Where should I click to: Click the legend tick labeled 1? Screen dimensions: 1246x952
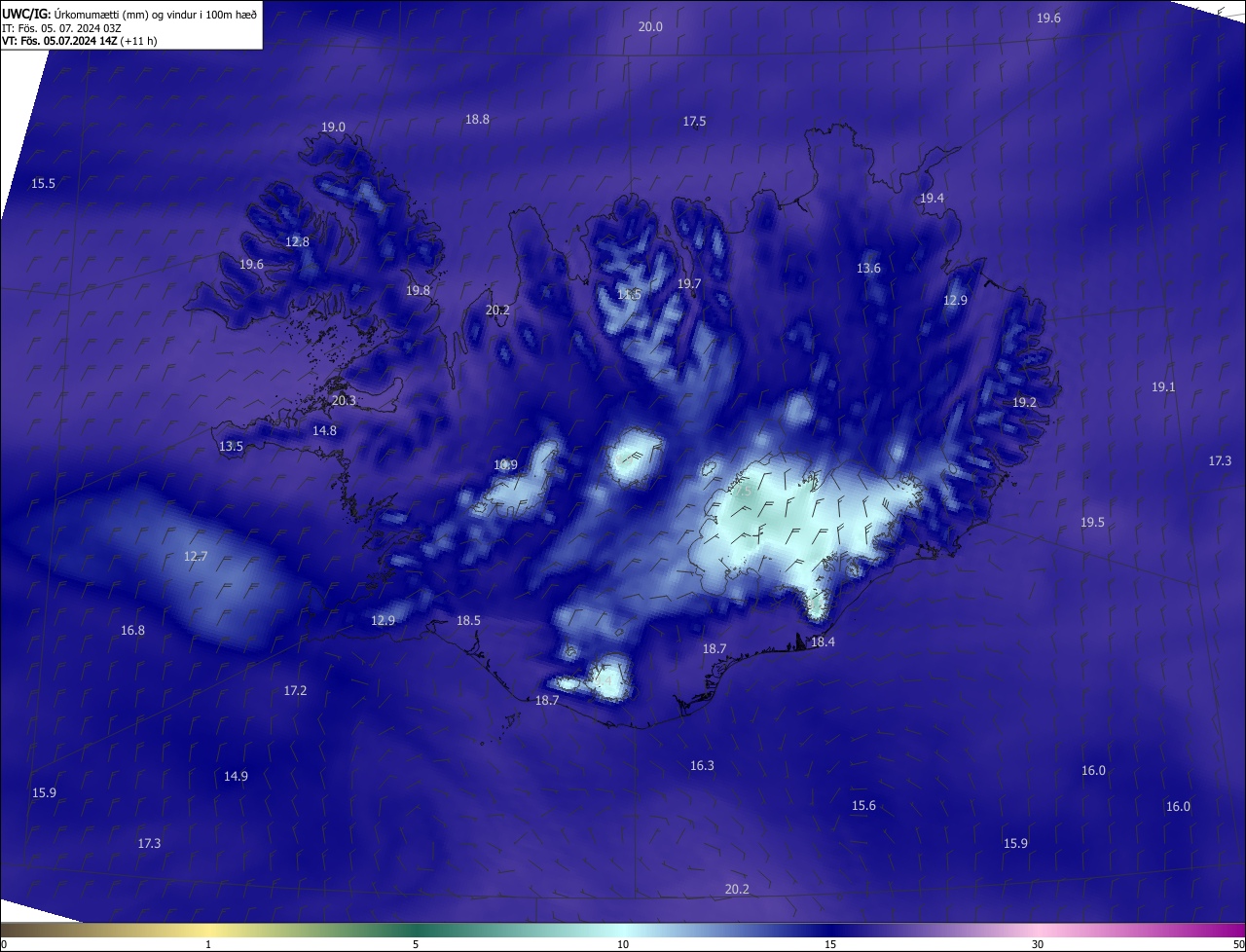point(209,944)
